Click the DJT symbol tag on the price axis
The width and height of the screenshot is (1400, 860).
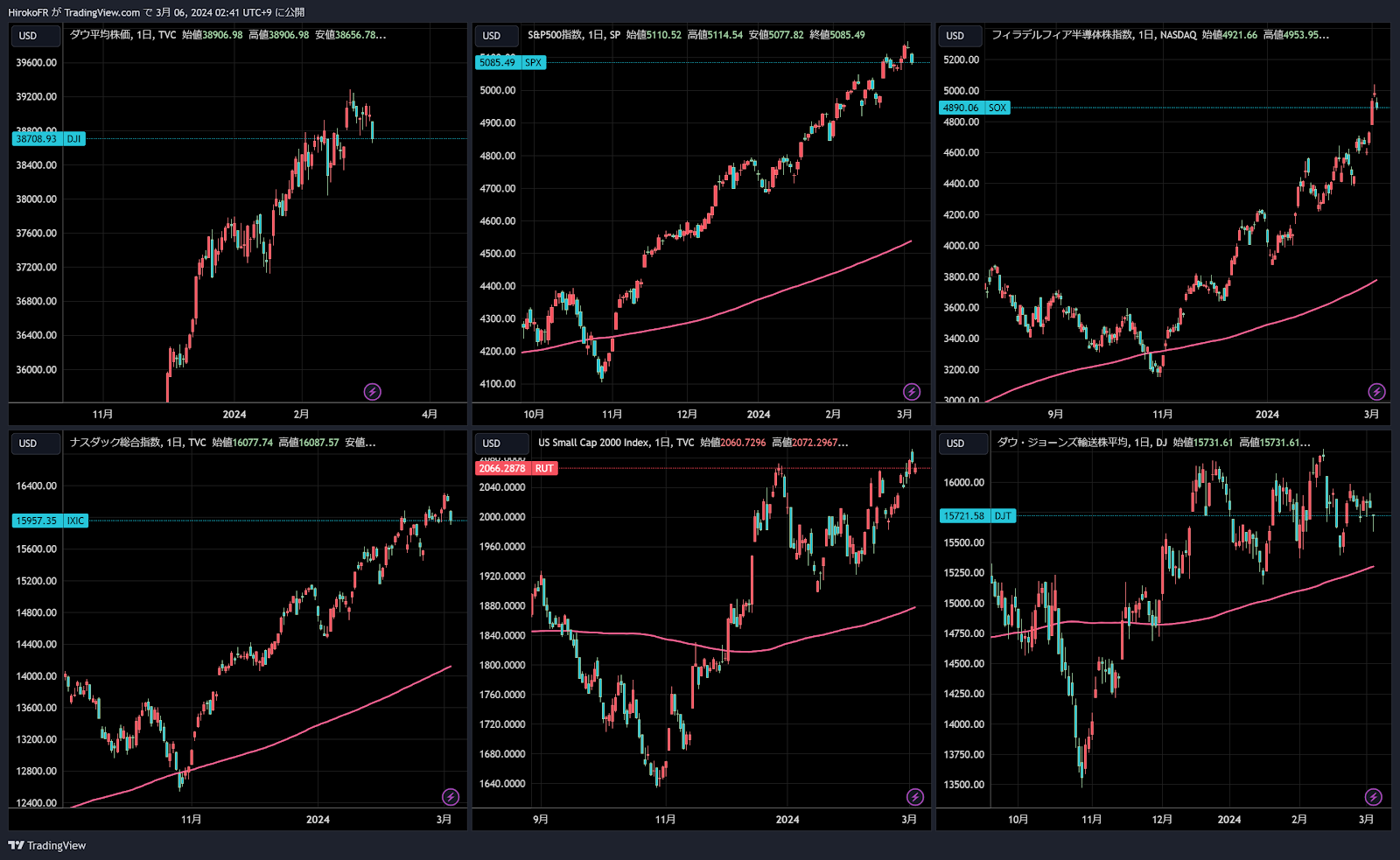coord(1003,516)
